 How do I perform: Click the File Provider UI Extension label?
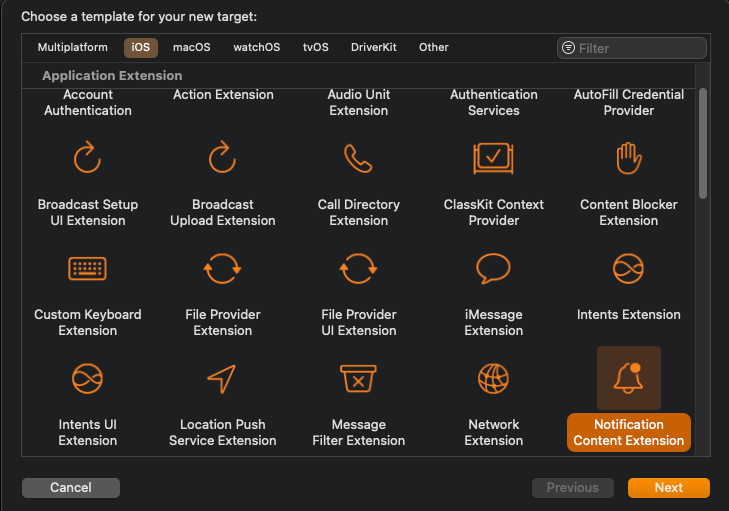(x=358, y=323)
